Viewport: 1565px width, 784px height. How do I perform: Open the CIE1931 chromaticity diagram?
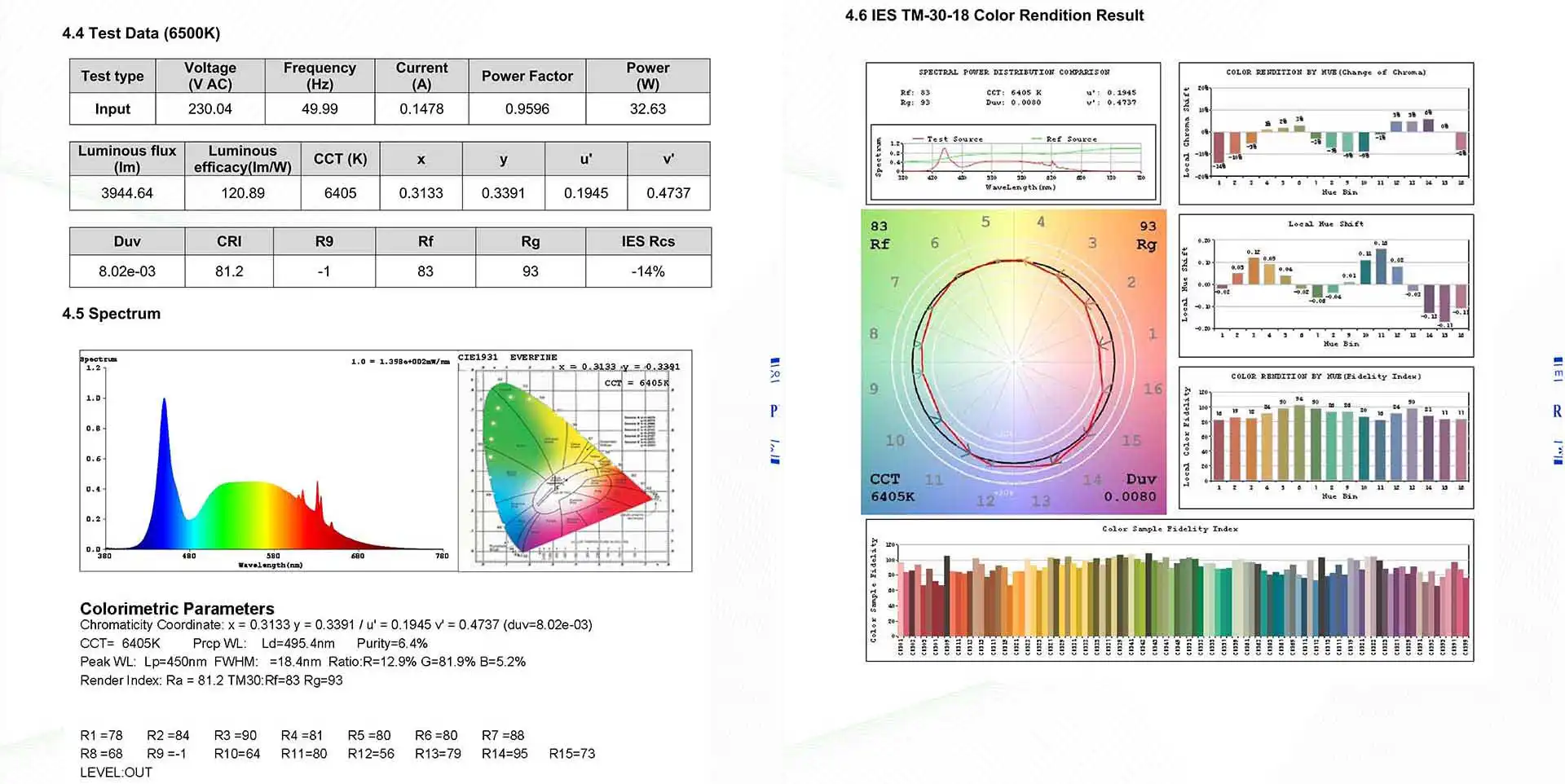(575, 461)
